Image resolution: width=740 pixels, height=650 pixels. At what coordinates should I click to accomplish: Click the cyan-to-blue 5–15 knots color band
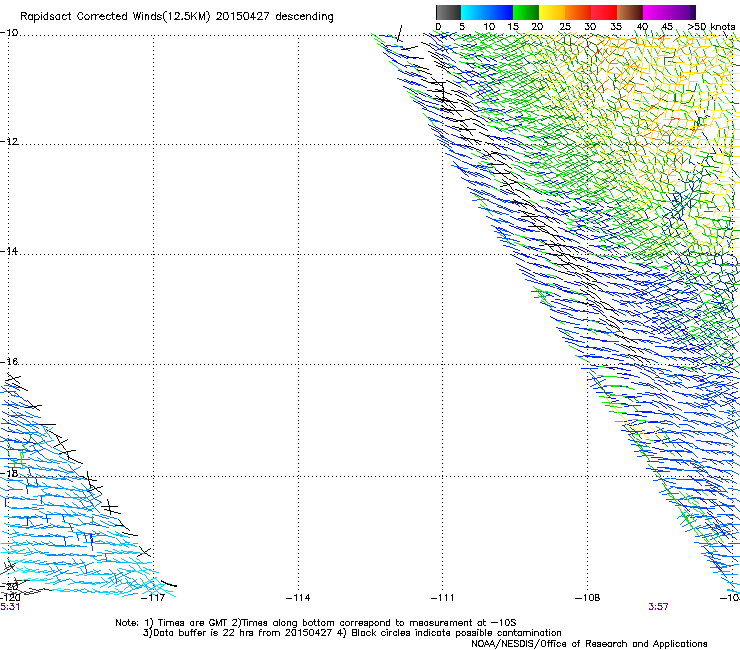coord(487,12)
